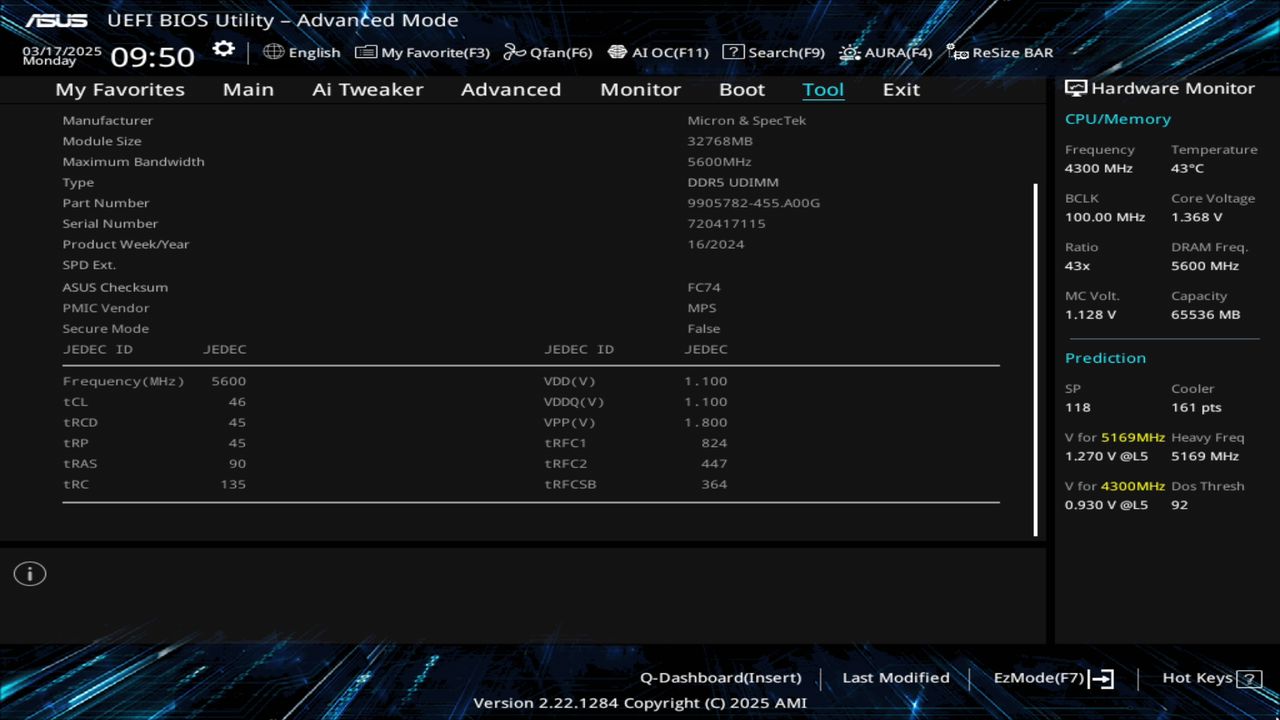Viewport: 1280px width, 720px height.
Task: Click the Prediction section heading
Action: click(1105, 358)
